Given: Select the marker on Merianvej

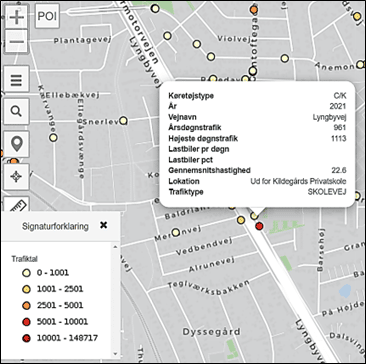Looking at the screenshot, I should [176, 232].
